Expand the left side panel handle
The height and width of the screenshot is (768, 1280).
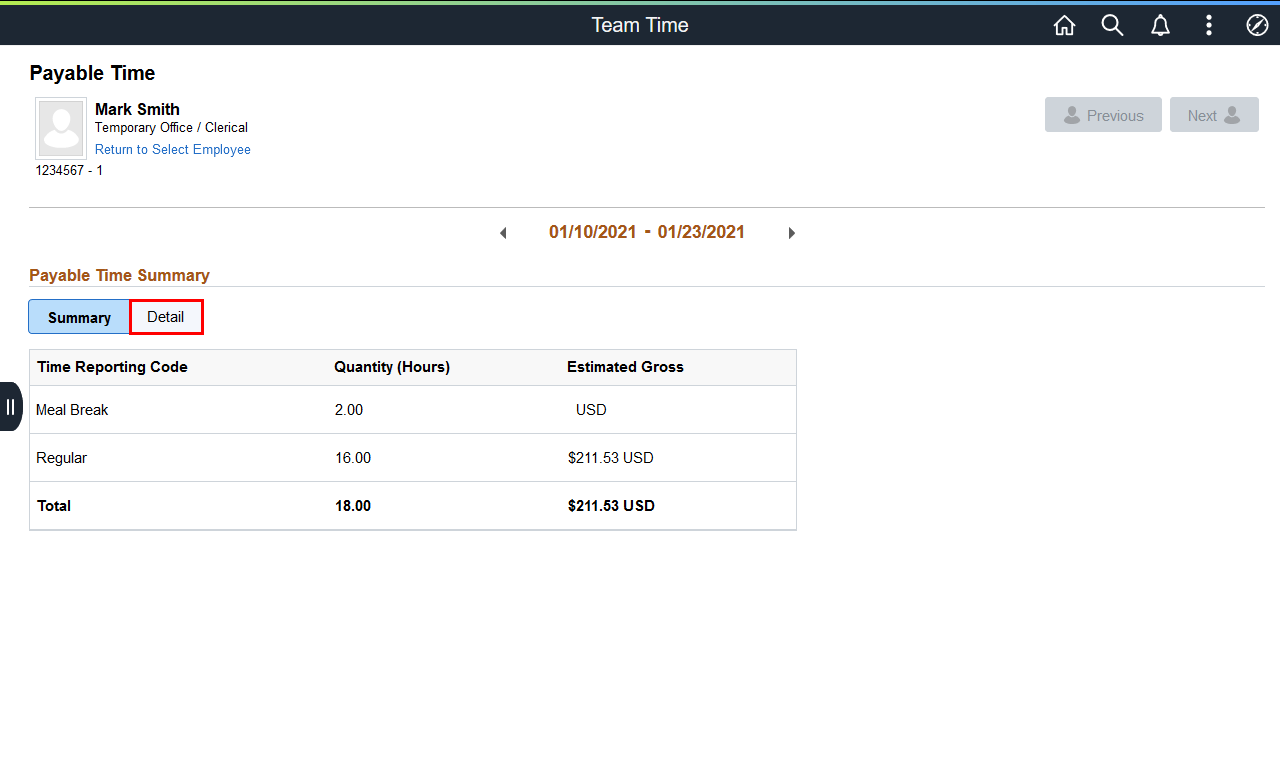click(x=10, y=406)
